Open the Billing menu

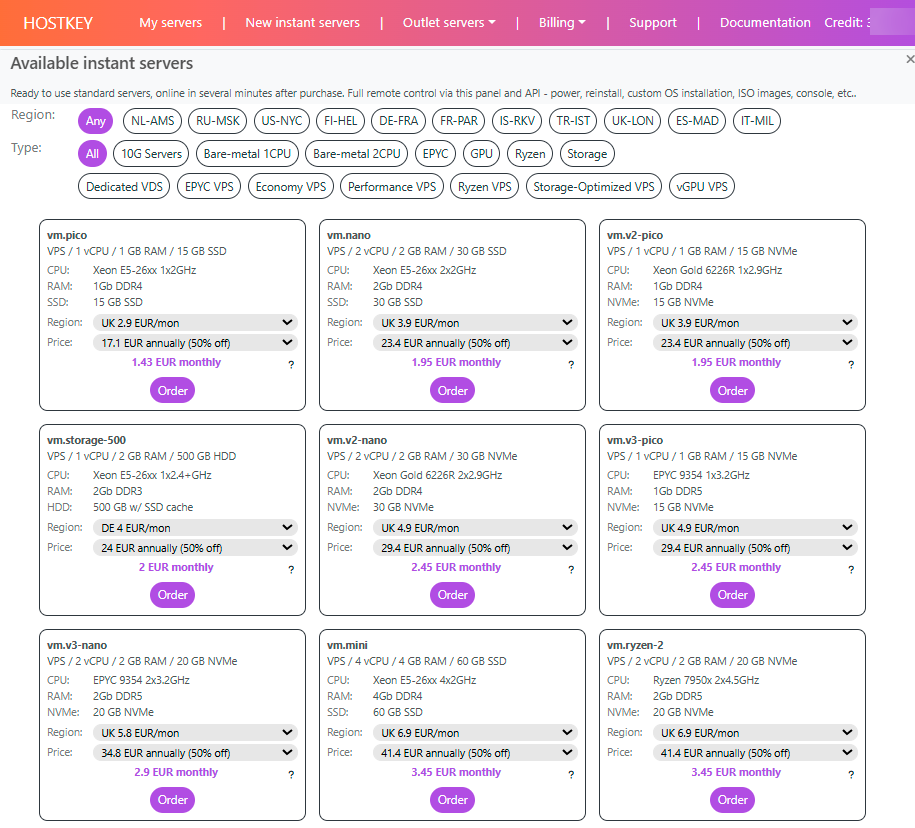click(x=562, y=22)
